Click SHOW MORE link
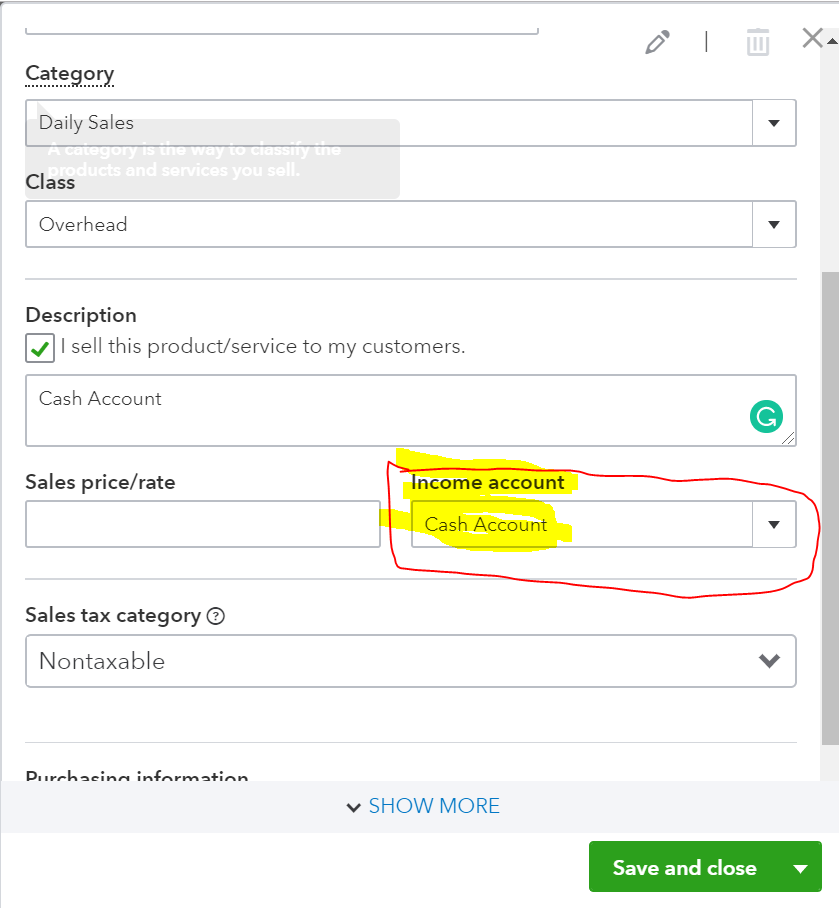Viewport: 839px width, 908px height. pos(434,806)
